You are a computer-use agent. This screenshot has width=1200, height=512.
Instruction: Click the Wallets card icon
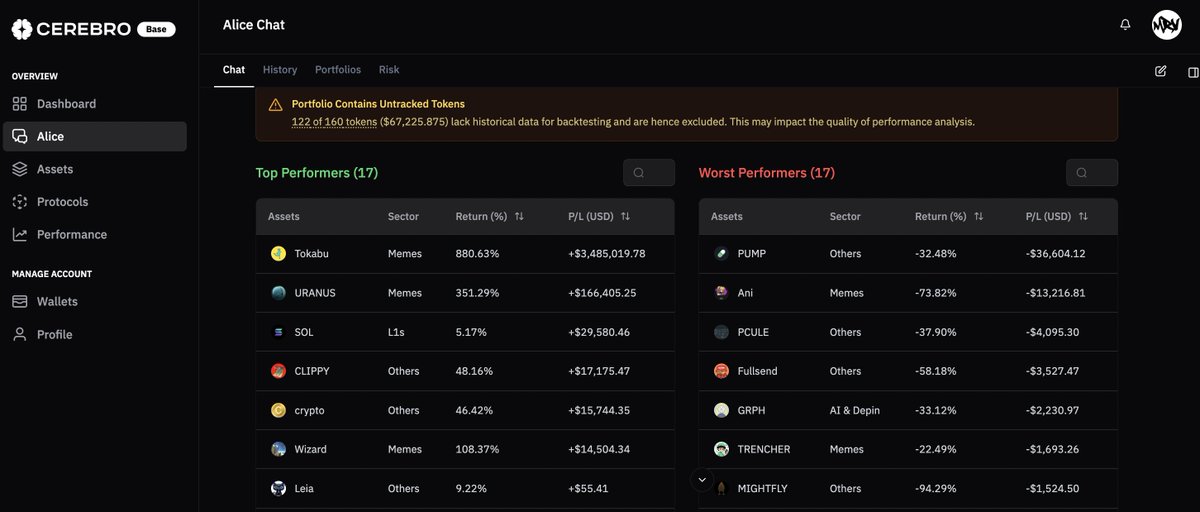pos(20,302)
